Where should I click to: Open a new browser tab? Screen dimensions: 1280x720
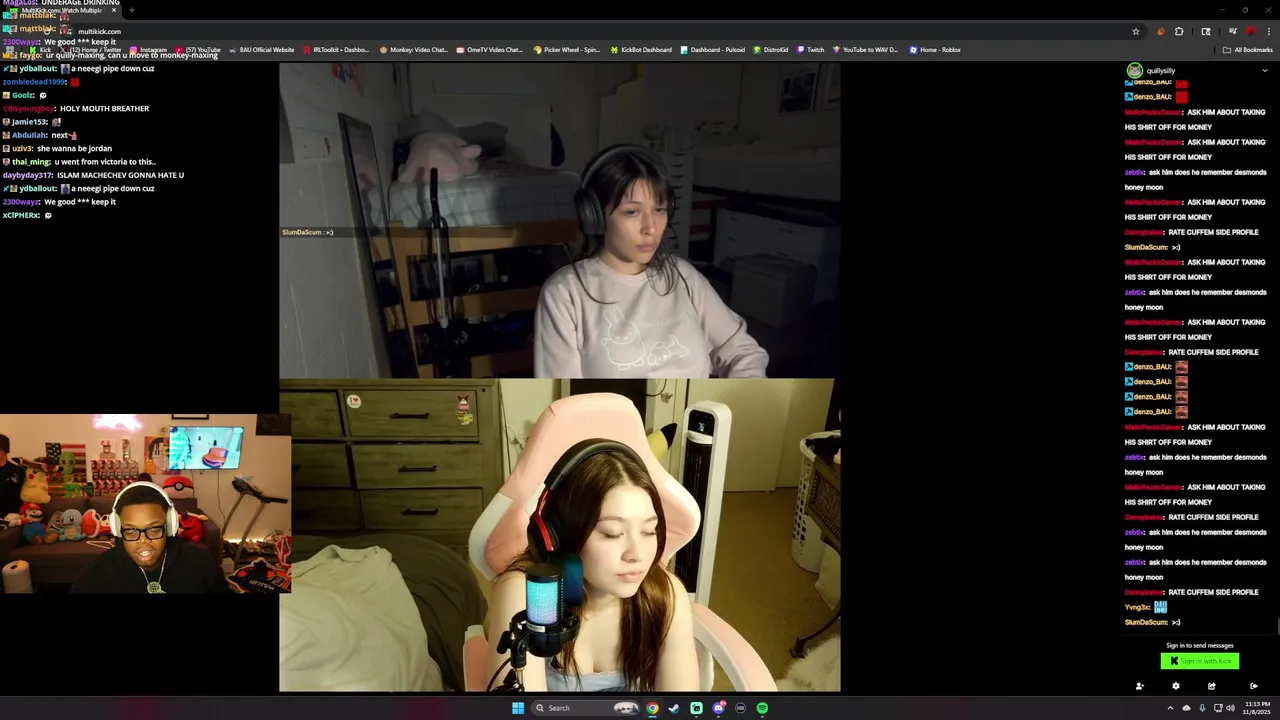click(132, 10)
